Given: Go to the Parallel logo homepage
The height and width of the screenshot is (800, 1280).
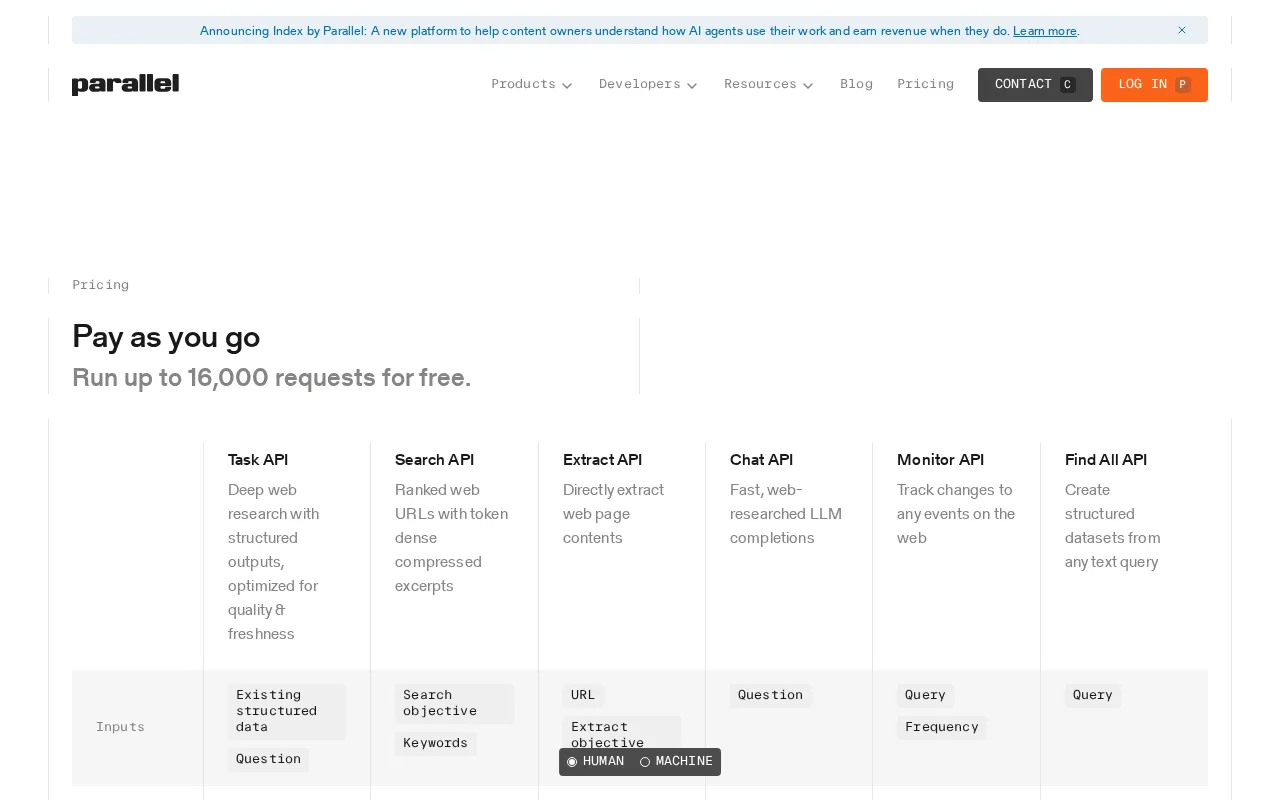Looking at the screenshot, I should click(x=125, y=85).
